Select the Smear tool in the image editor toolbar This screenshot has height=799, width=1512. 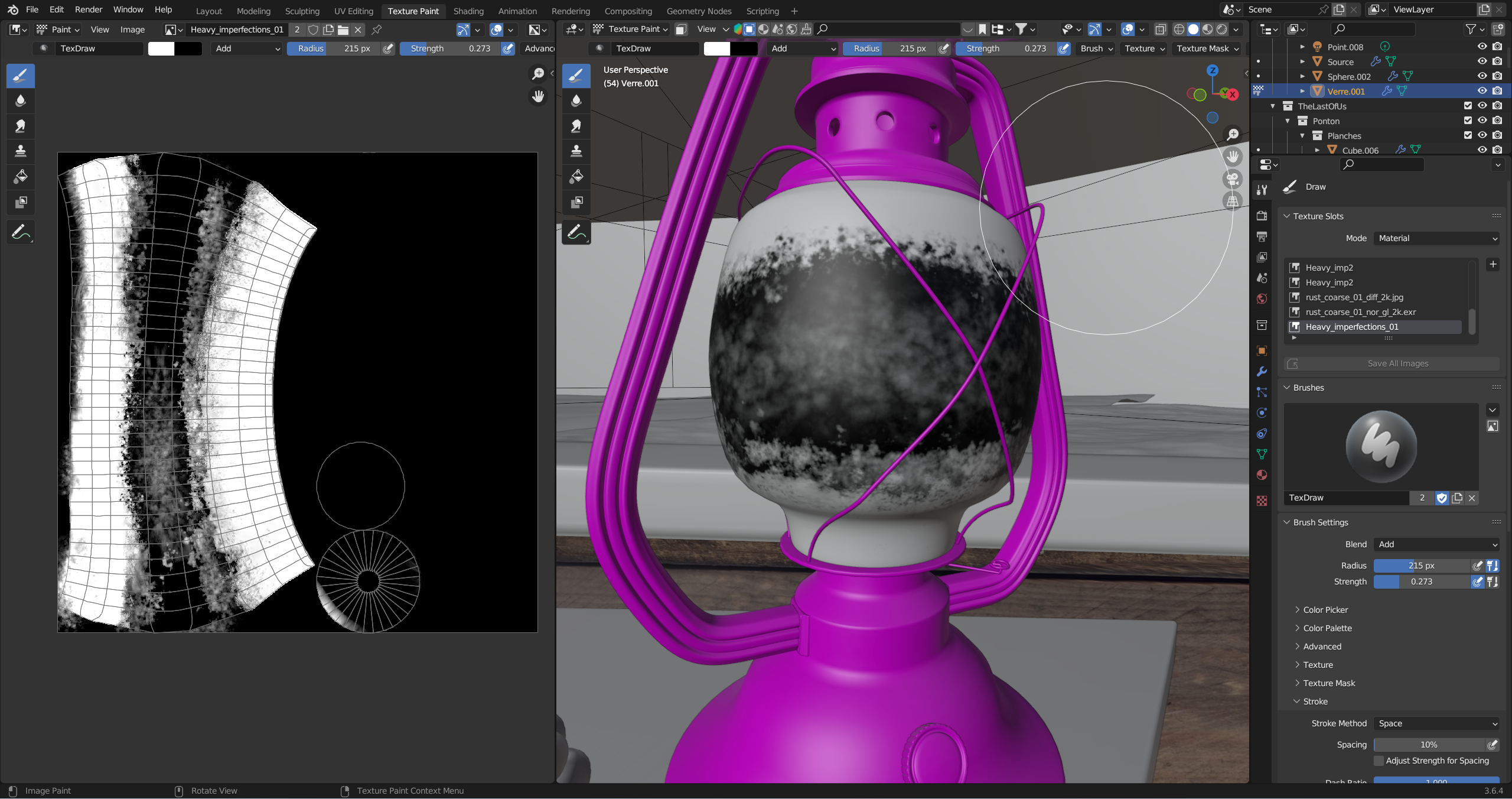(x=21, y=126)
